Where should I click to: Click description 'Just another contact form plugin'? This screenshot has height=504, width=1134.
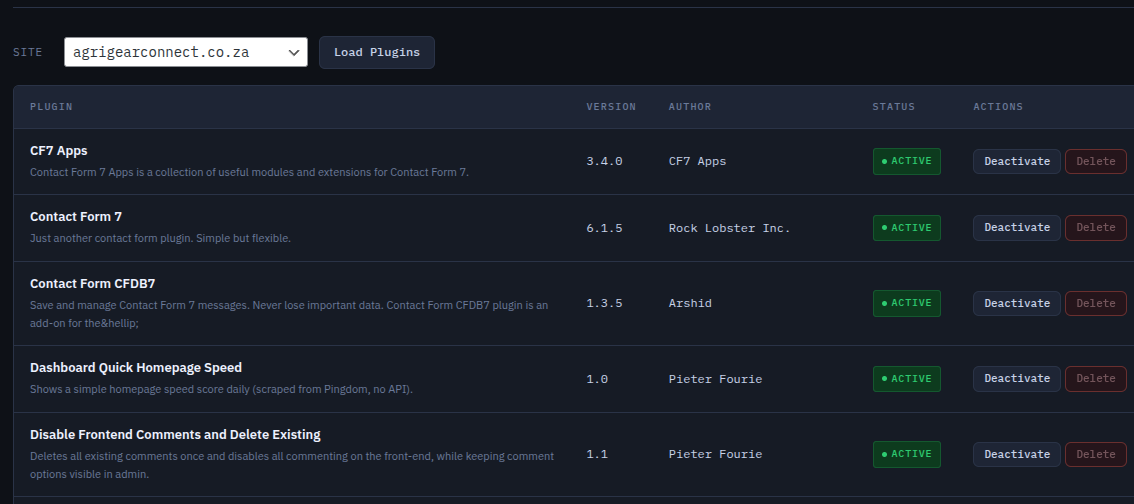click(160, 239)
